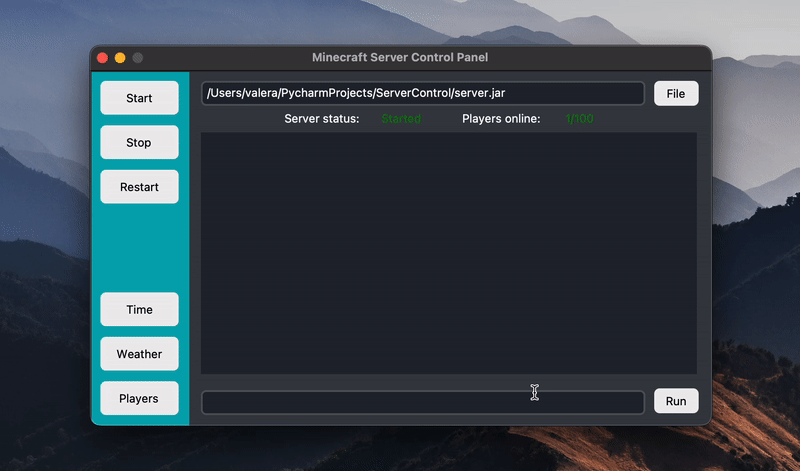Open the Weather controls button
This screenshot has width=800, height=471.
tap(139, 354)
